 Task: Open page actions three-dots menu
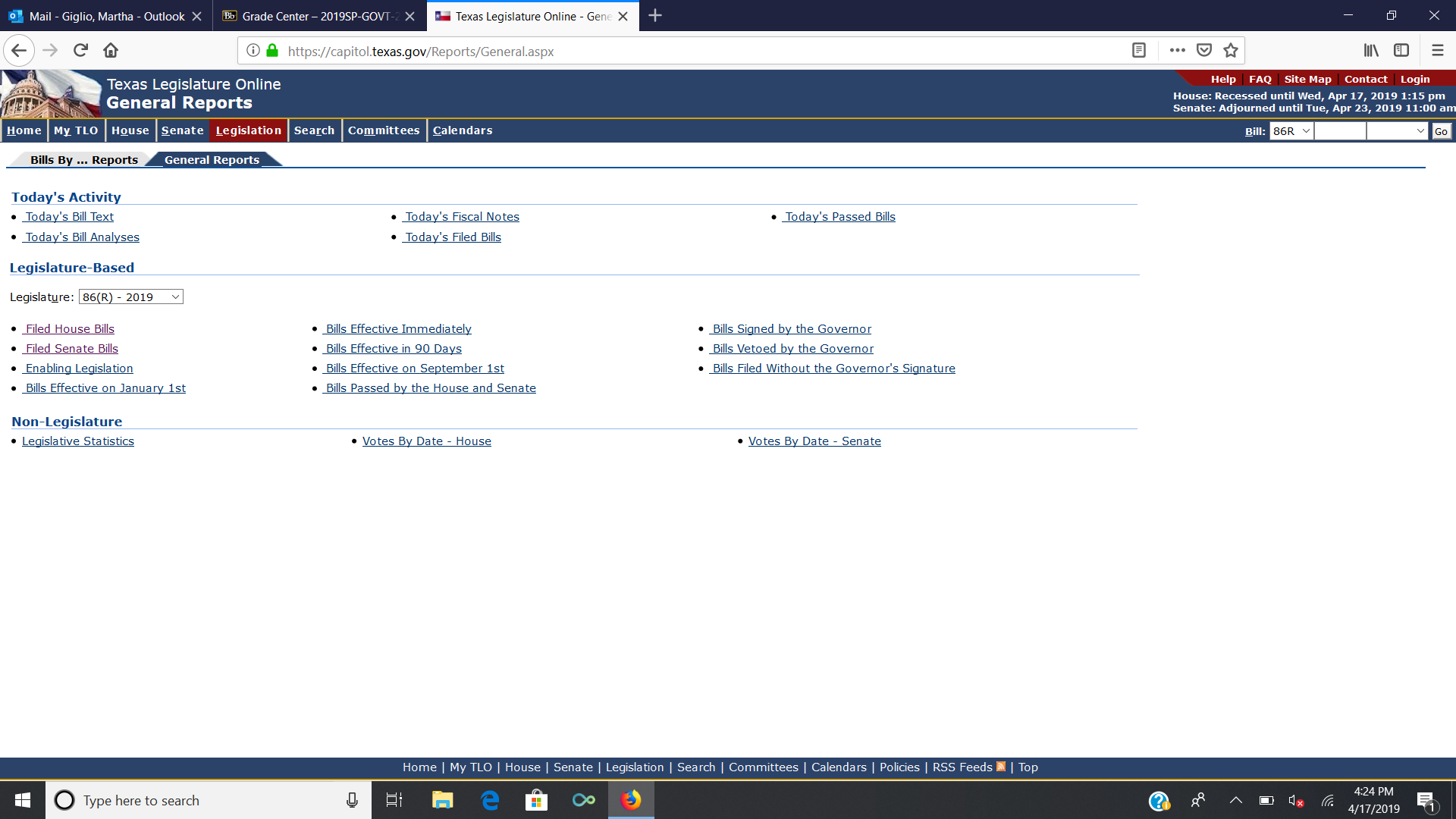pos(1177,50)
